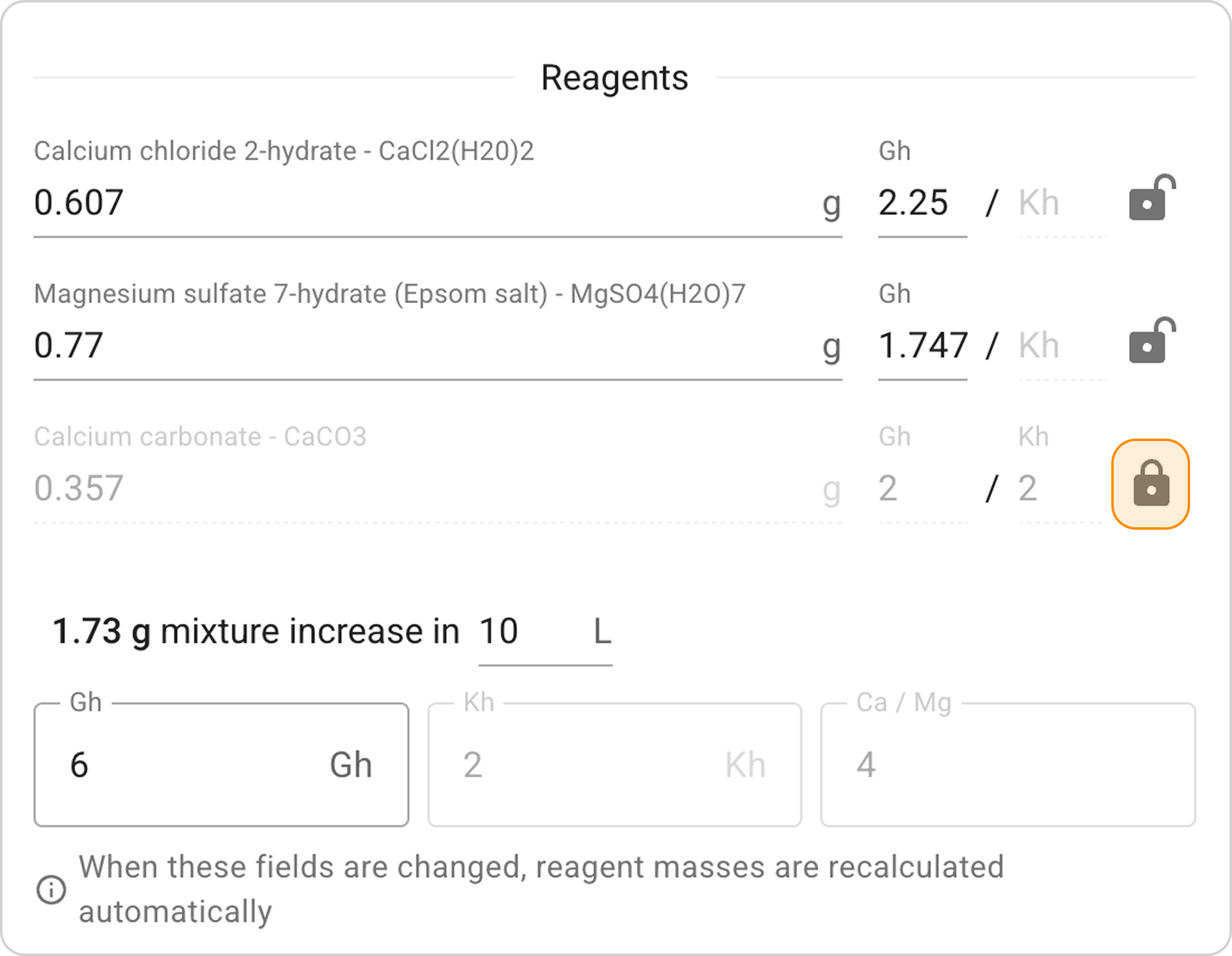Image resolution: width=1232 pixels, height=956 pixels.
Task: Click the Magnesium sulfate Kh placeholder field
Action: click(x=1061, y=346)
